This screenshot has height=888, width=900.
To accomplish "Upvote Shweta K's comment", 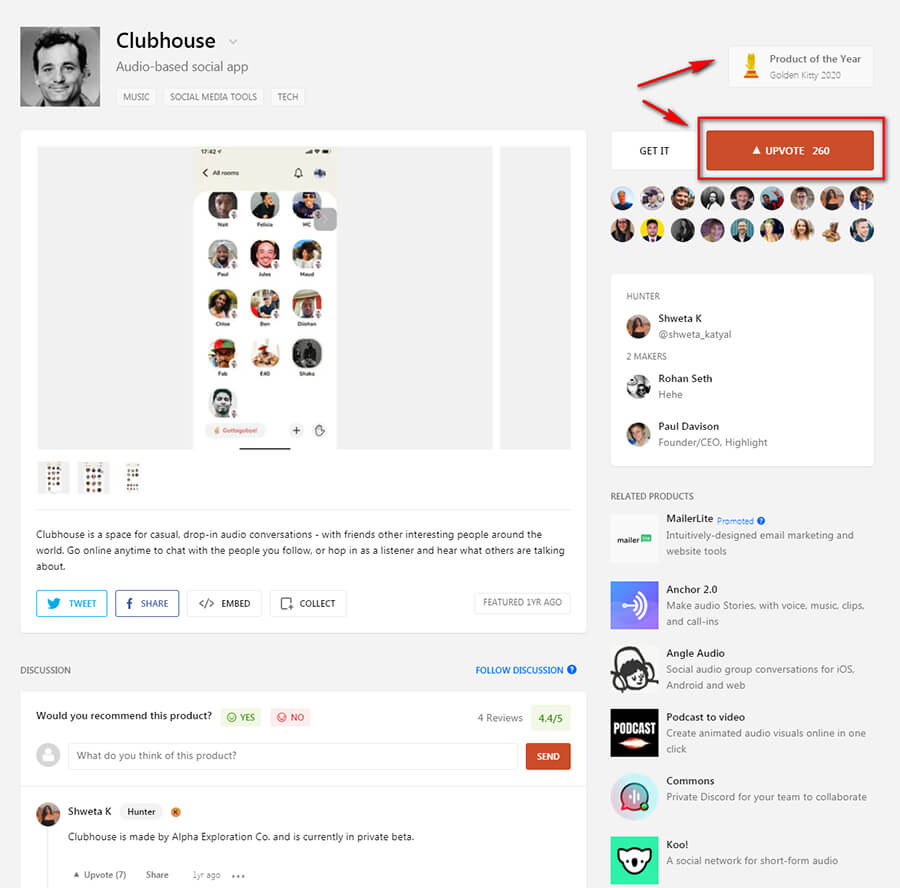I will coord(100,875).
